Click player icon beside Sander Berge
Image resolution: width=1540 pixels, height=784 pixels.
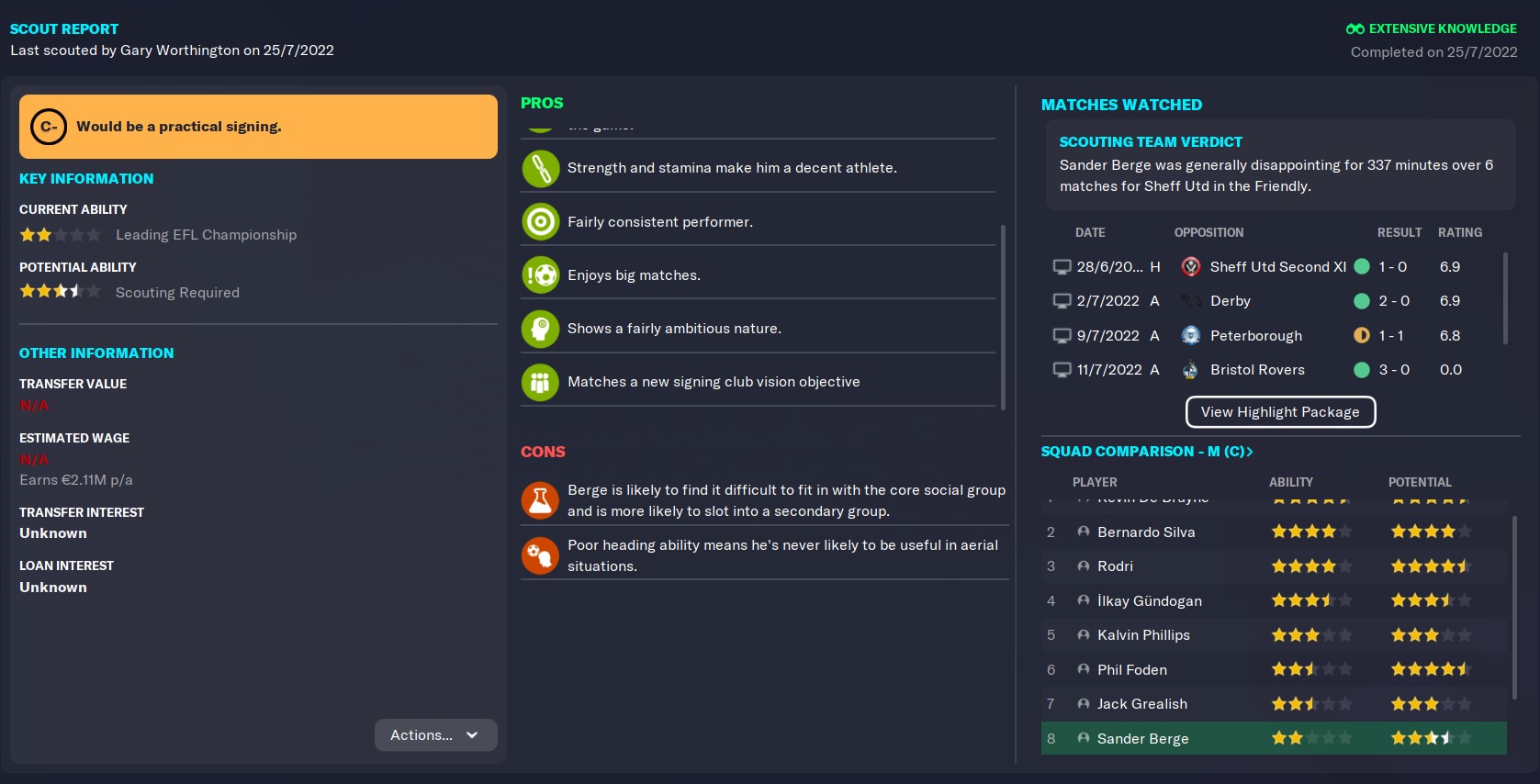click(1084, 739)
